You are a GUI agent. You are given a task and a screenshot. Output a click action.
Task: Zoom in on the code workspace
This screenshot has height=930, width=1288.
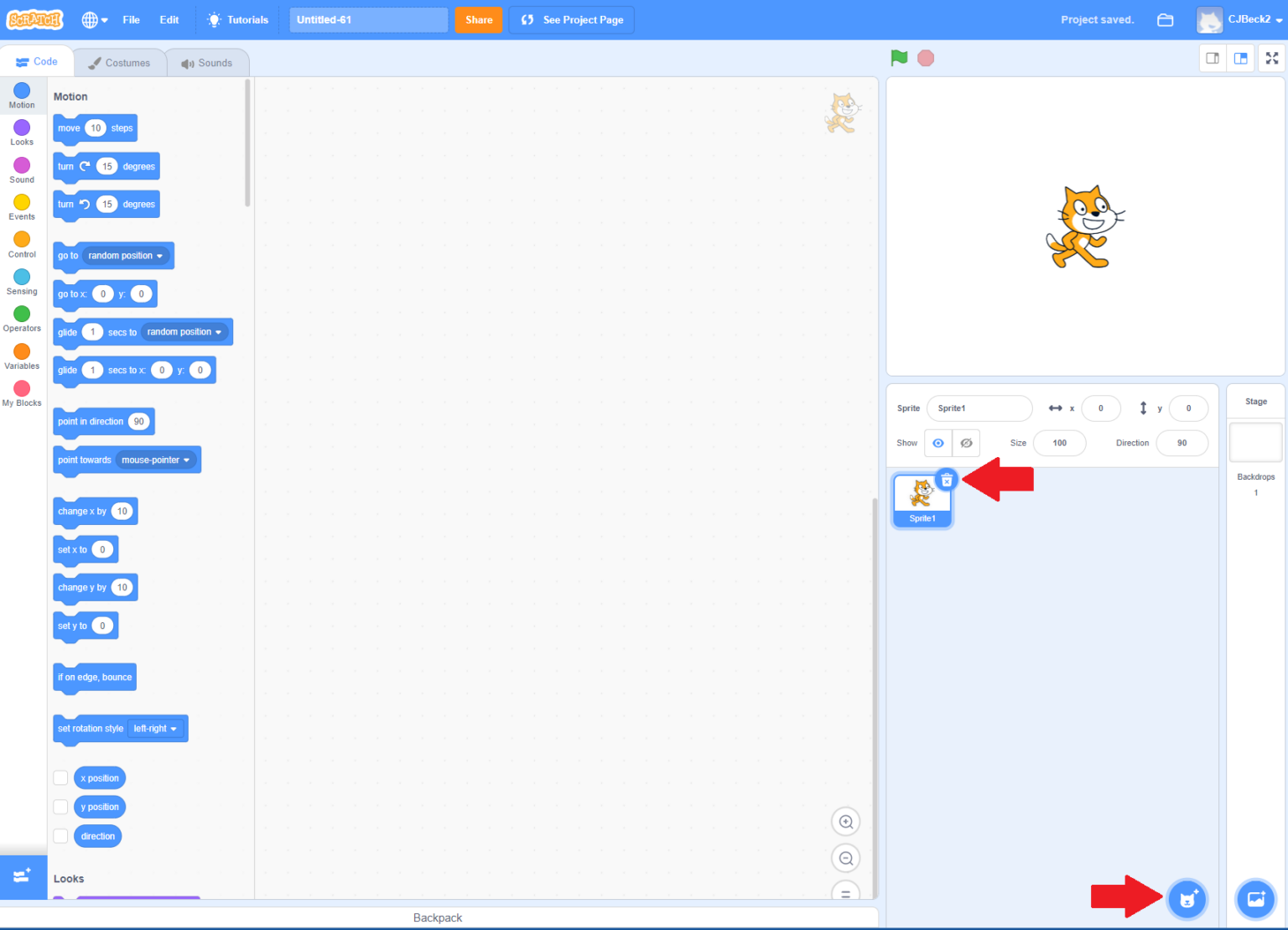pyautogui.click(x=845, y=821)
